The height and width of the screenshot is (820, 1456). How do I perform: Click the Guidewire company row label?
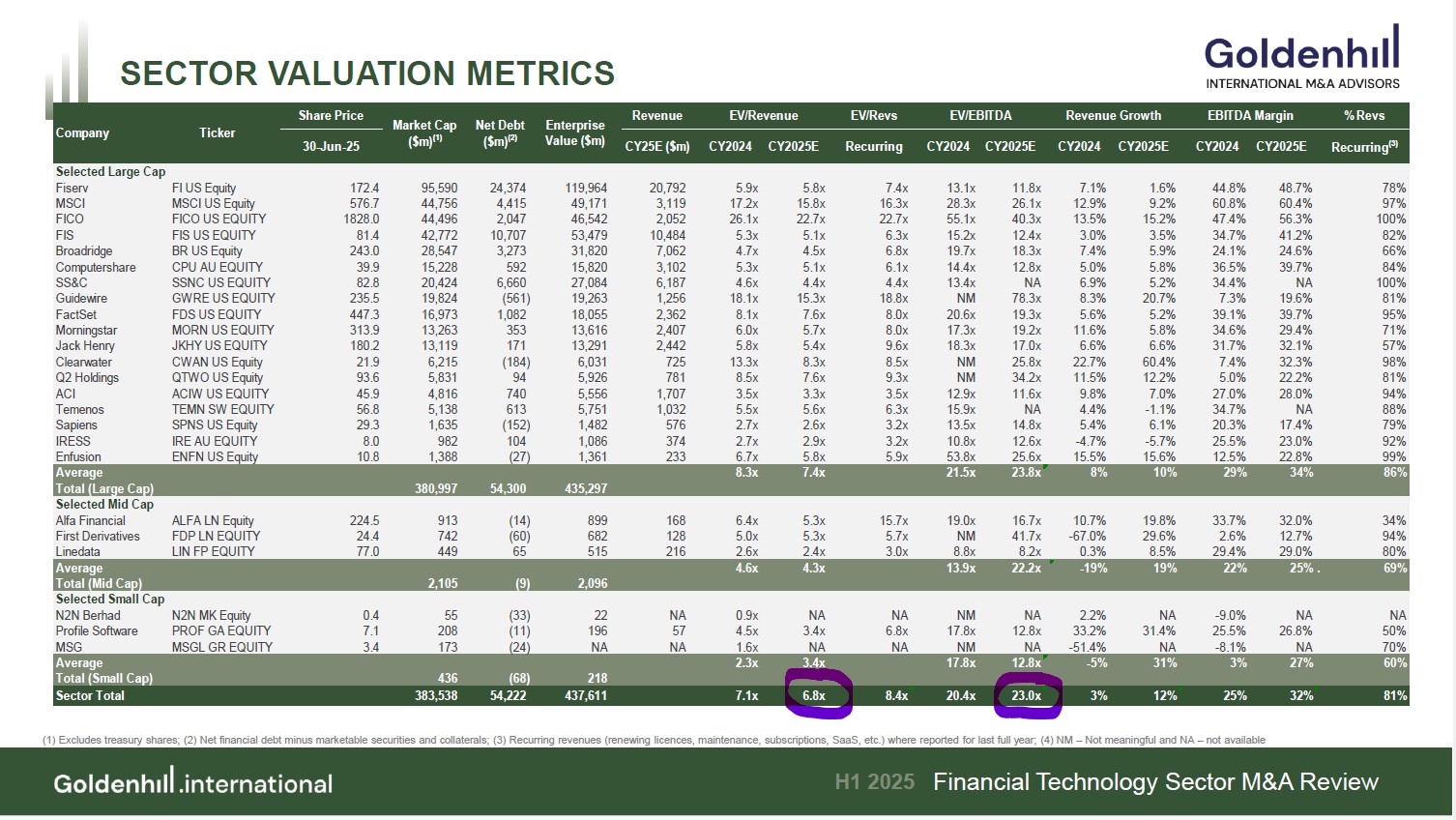click(x=83, y=298)
